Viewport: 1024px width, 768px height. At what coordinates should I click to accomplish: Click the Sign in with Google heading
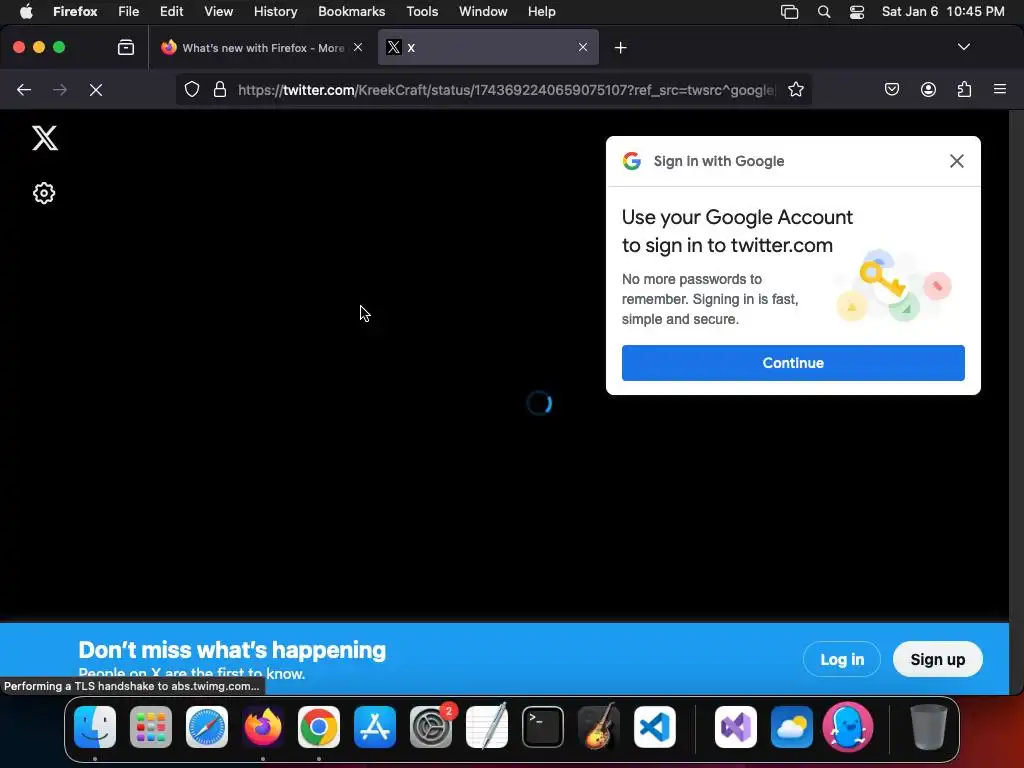[x=718, y=161]
